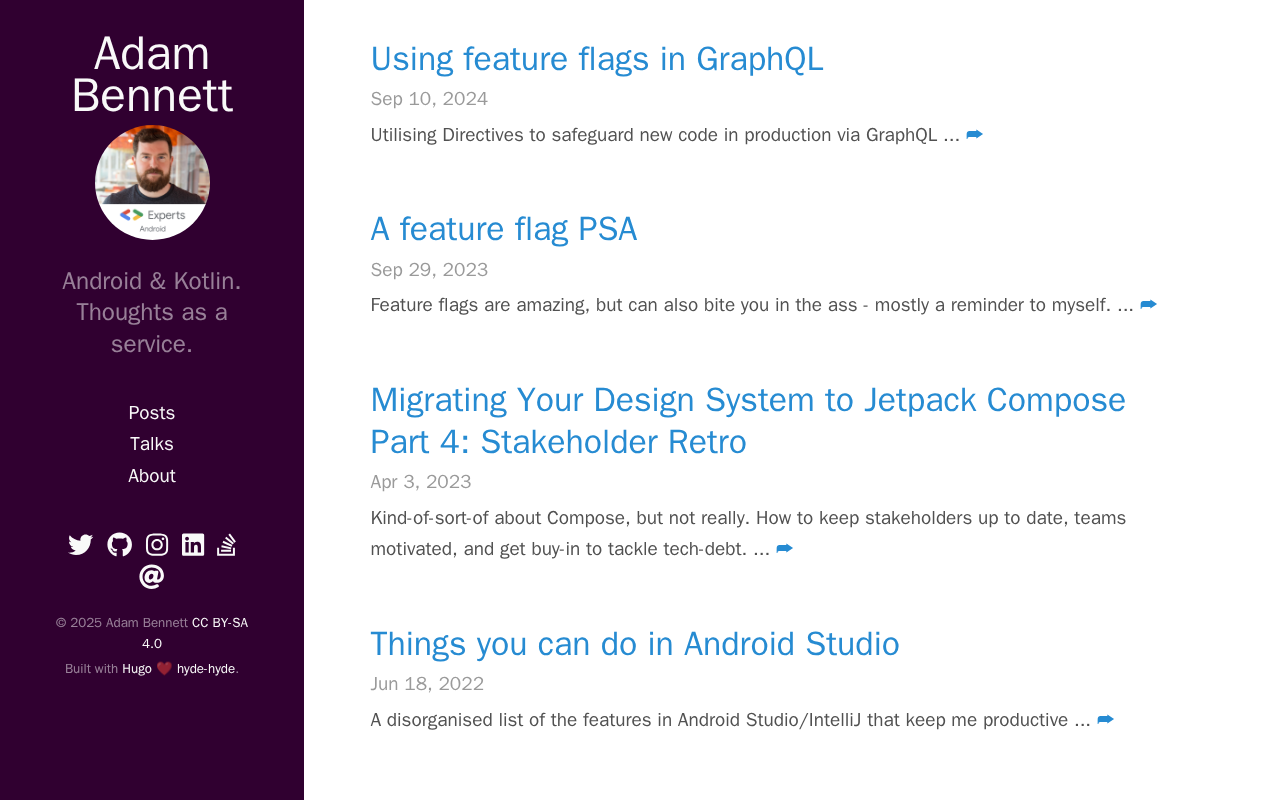Click the Adam Bennett site title
The image size is (1280, 800).
152,74
